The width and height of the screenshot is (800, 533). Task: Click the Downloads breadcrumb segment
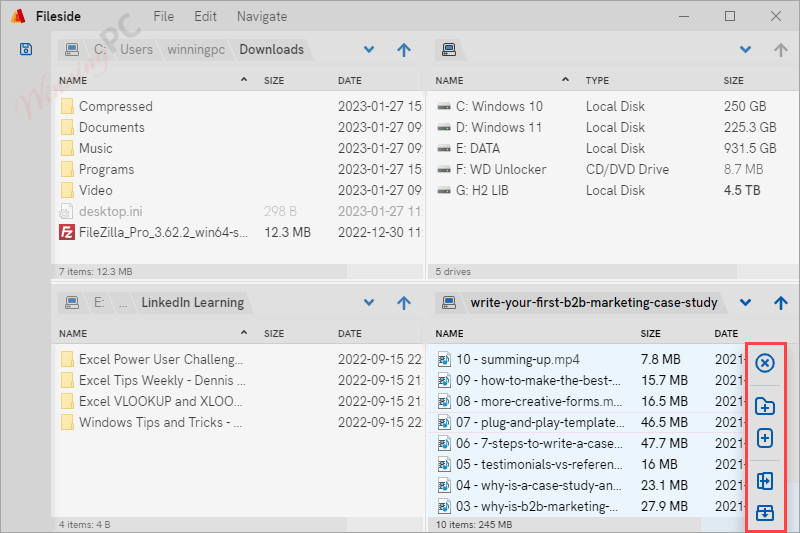tap(271, 49)
